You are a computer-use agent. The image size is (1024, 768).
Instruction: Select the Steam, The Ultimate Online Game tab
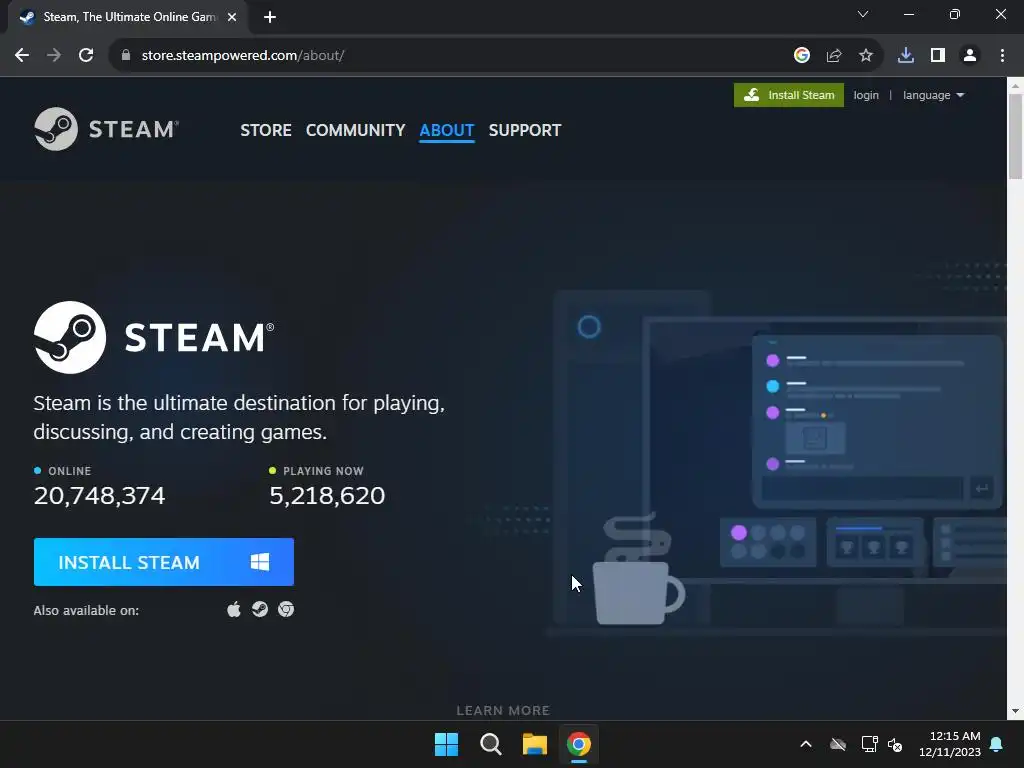point(128,17)
